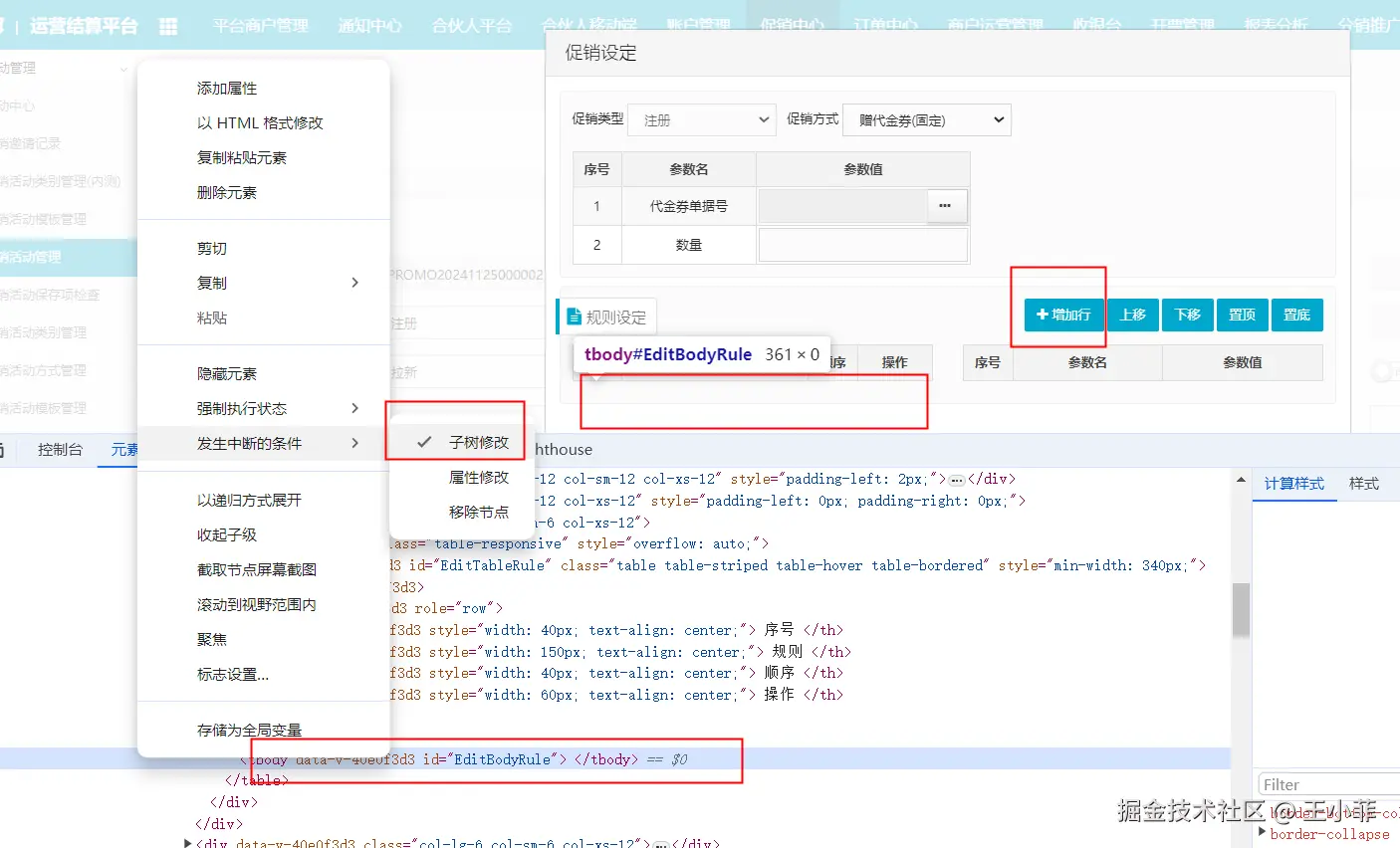
Task: Click the 增加行 button
Action: (x=1063, y=315)
